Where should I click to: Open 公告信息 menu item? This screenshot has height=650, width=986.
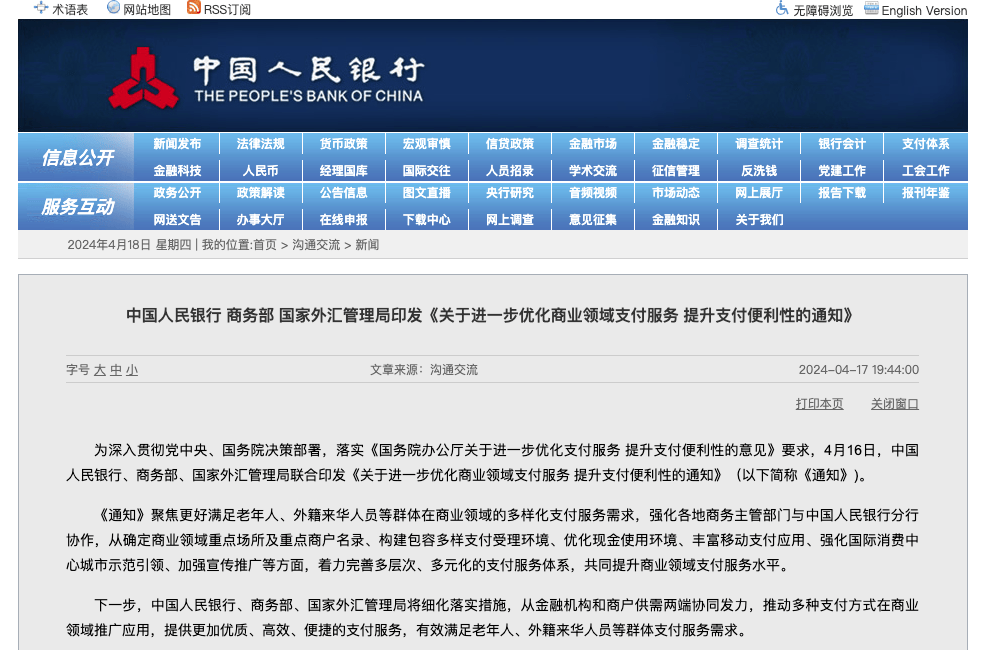(343, 193)
